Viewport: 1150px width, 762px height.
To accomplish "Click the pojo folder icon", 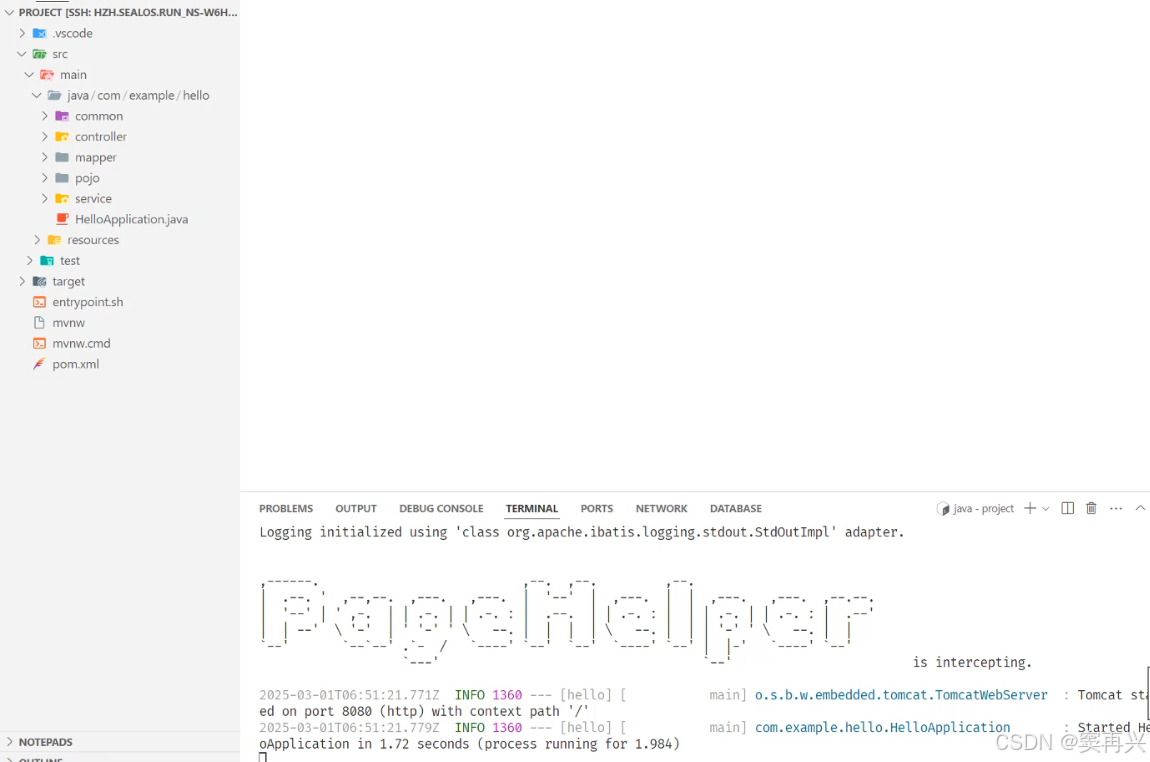I will tap(62, 177).
